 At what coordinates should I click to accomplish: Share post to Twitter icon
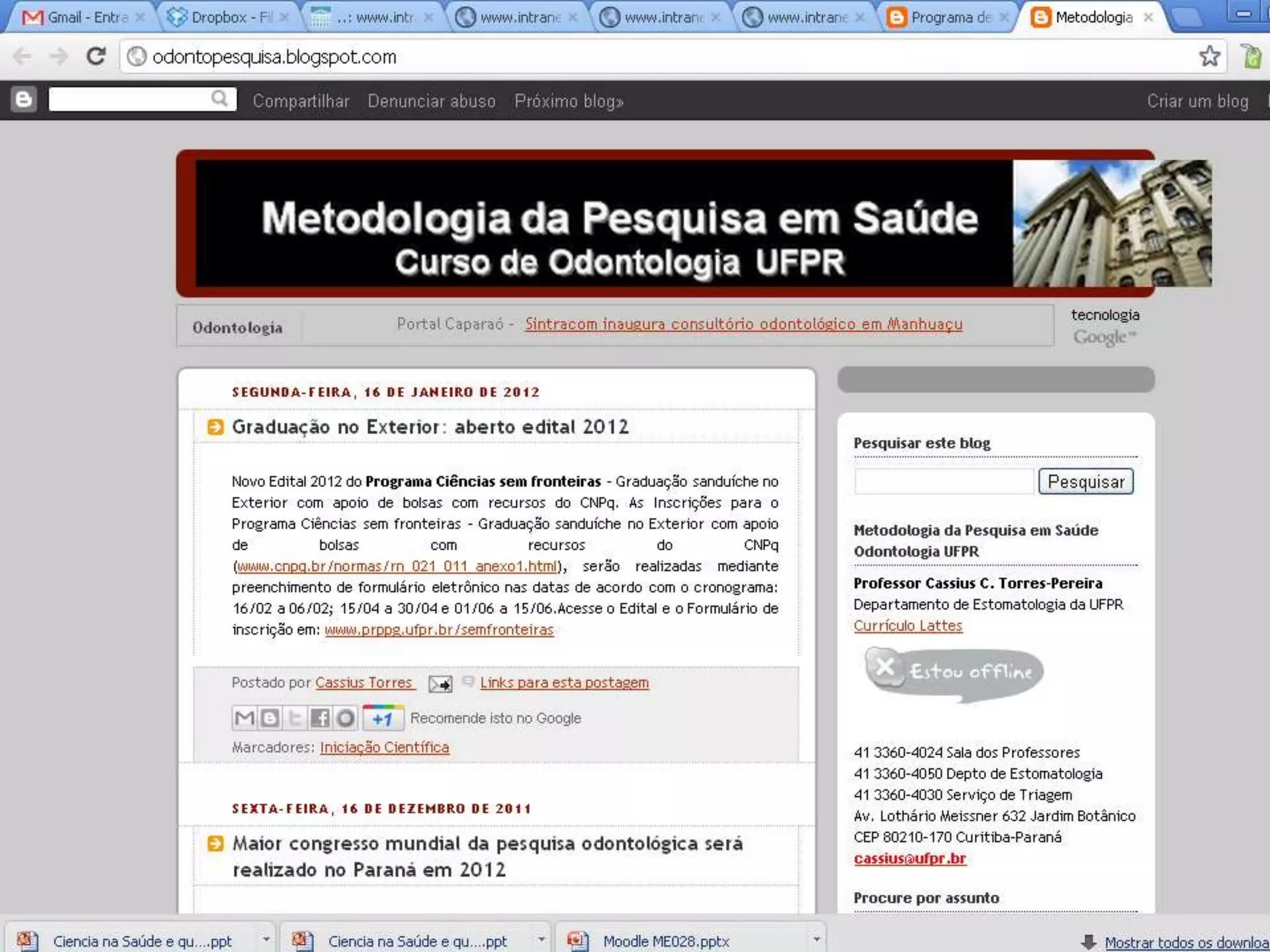pos(295,718)
